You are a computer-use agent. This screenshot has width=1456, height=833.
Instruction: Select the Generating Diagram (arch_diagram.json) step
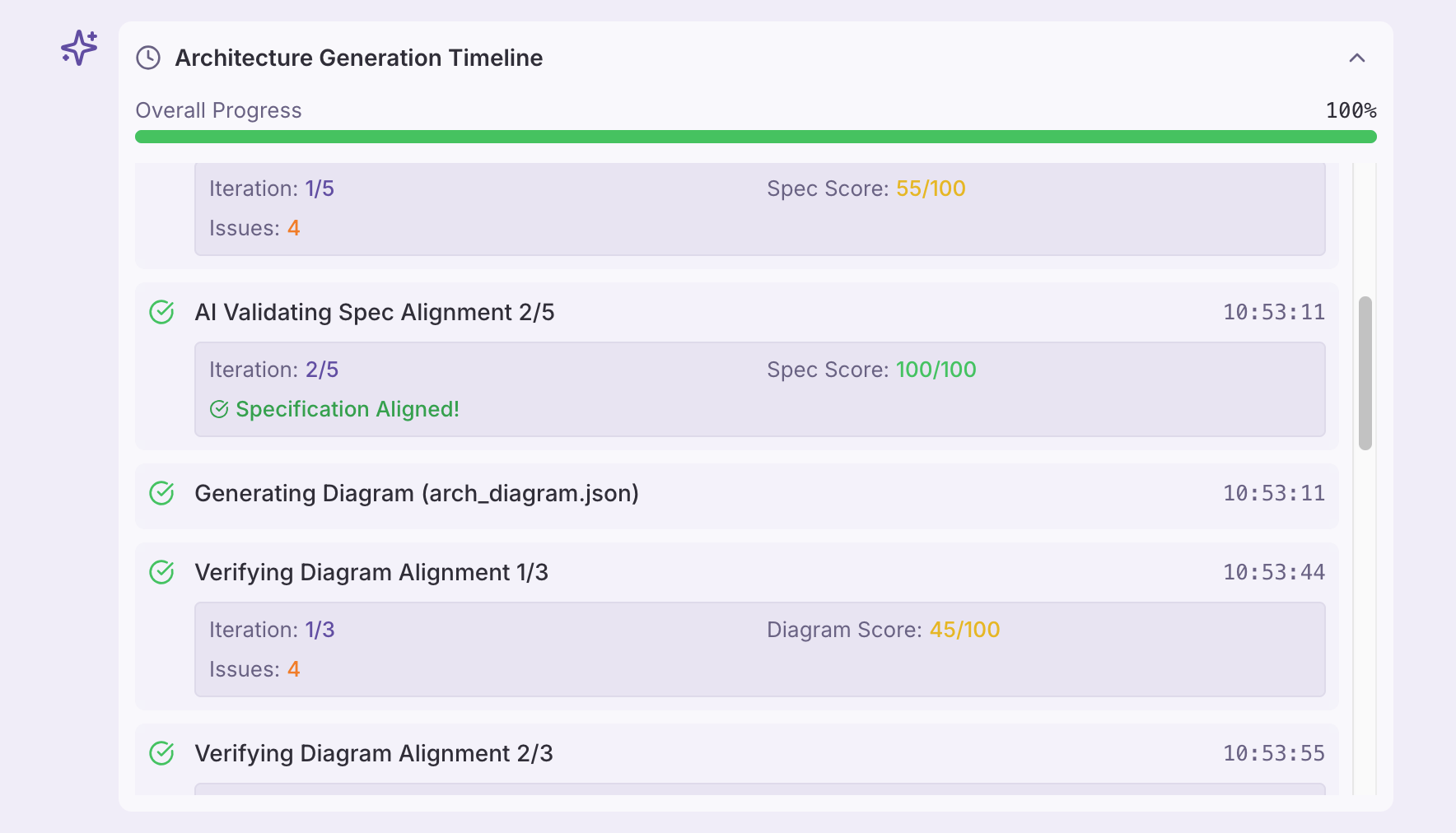[x=416, y=493]
